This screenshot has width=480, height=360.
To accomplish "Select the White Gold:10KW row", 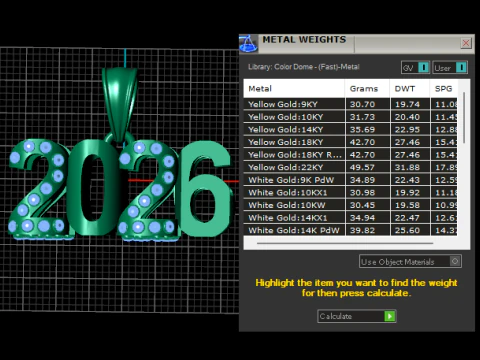I will click(x=350, y=205).
